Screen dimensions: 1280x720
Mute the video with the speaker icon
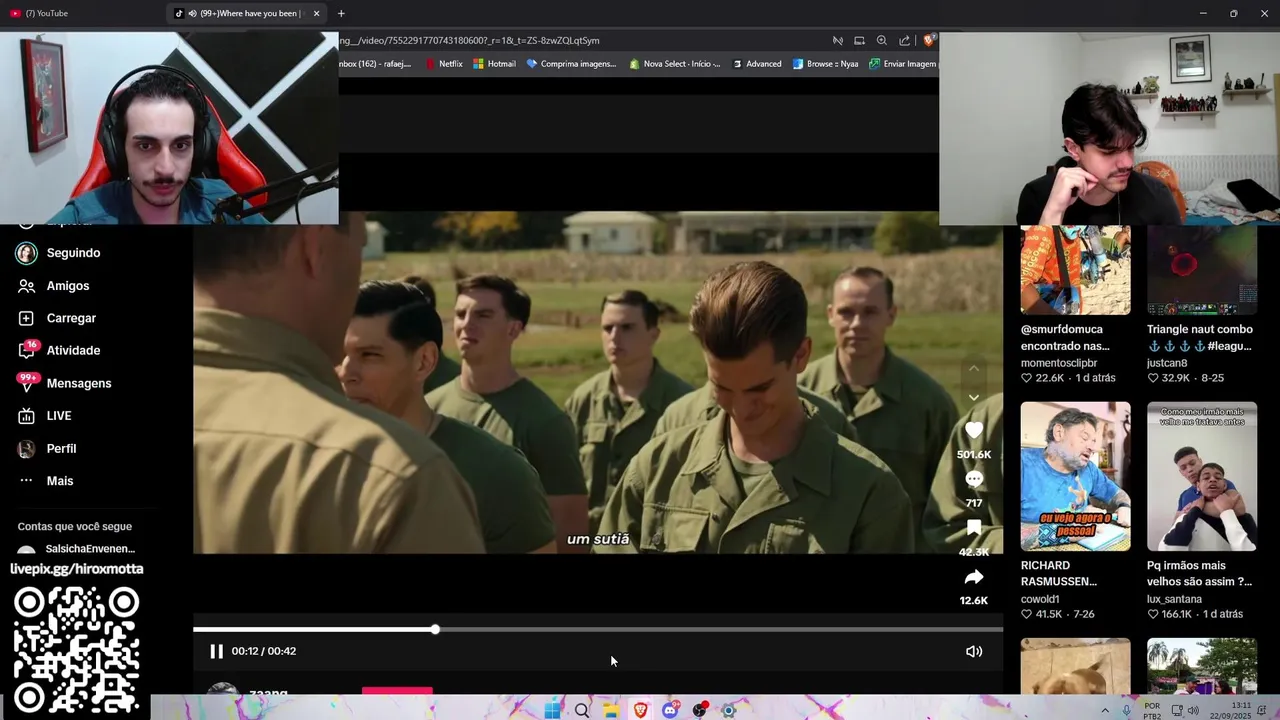[x=974, y=651]
